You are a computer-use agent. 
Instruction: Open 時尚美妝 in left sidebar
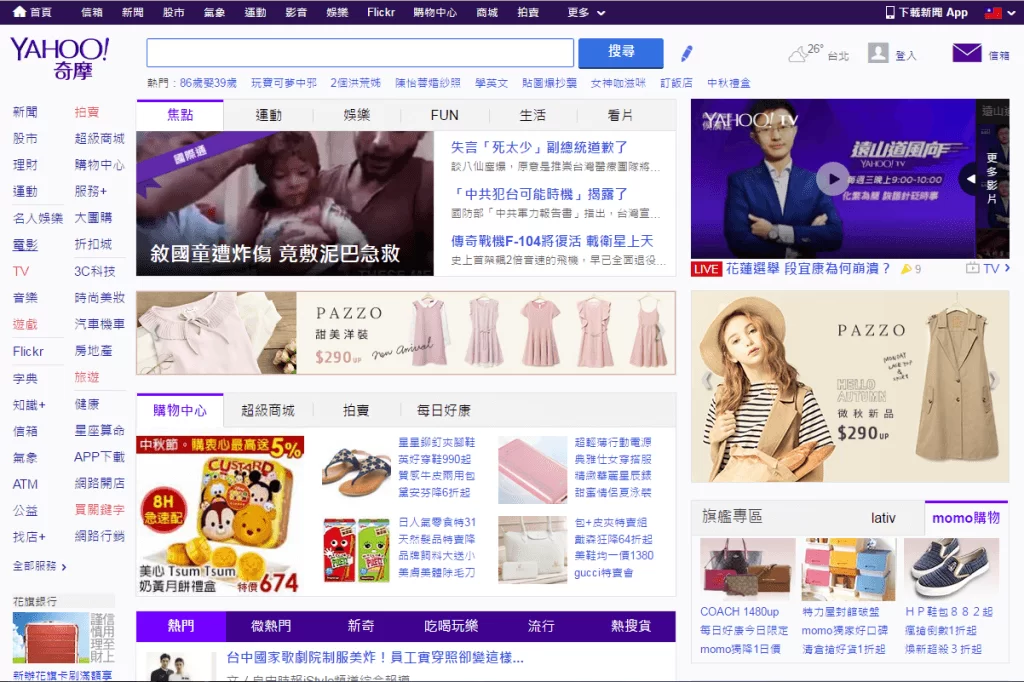click(x=99, y=298)
